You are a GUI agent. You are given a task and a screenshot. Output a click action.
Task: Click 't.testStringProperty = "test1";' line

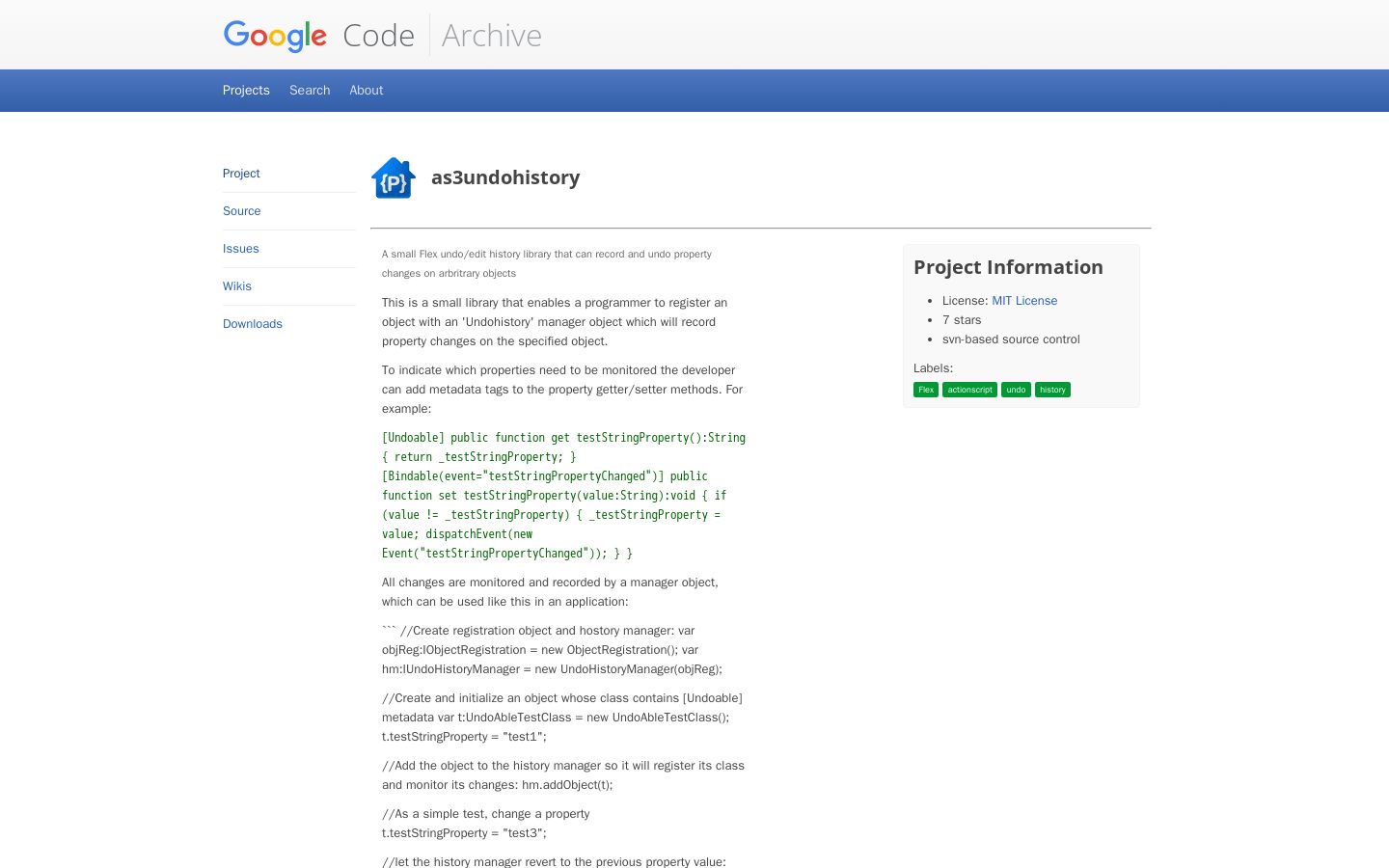coord(464,737)
